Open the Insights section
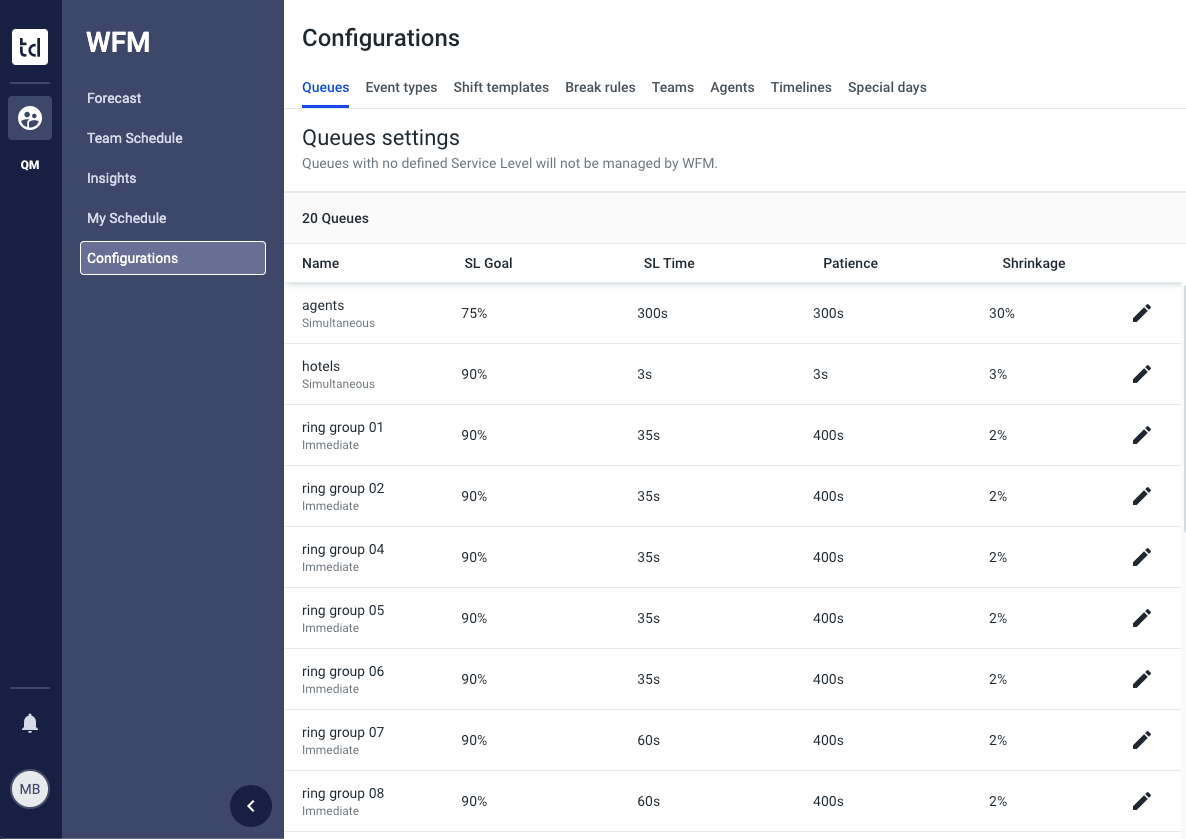 tap(111, 178)
